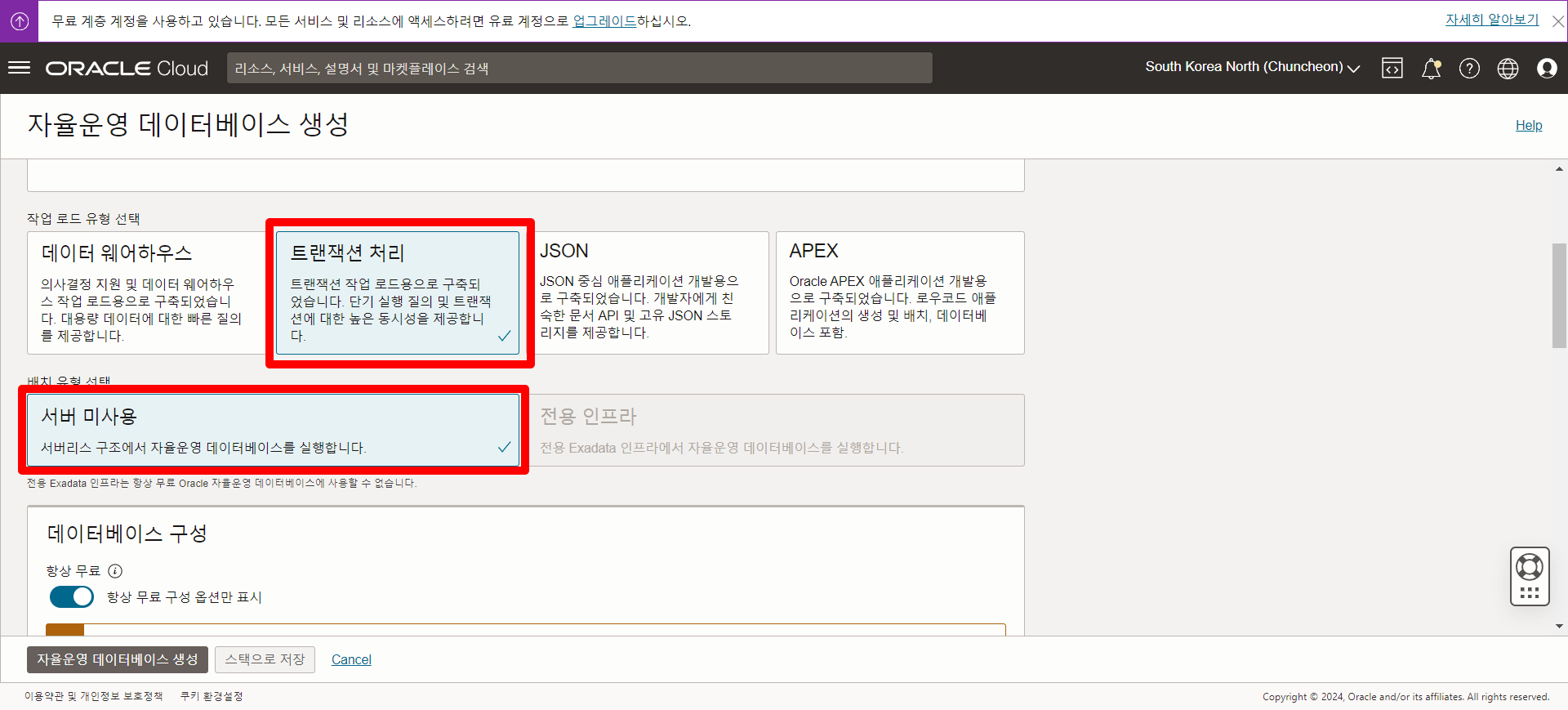Click the 자세히 알아보기 link
1568x710 pixels.
1492,20
